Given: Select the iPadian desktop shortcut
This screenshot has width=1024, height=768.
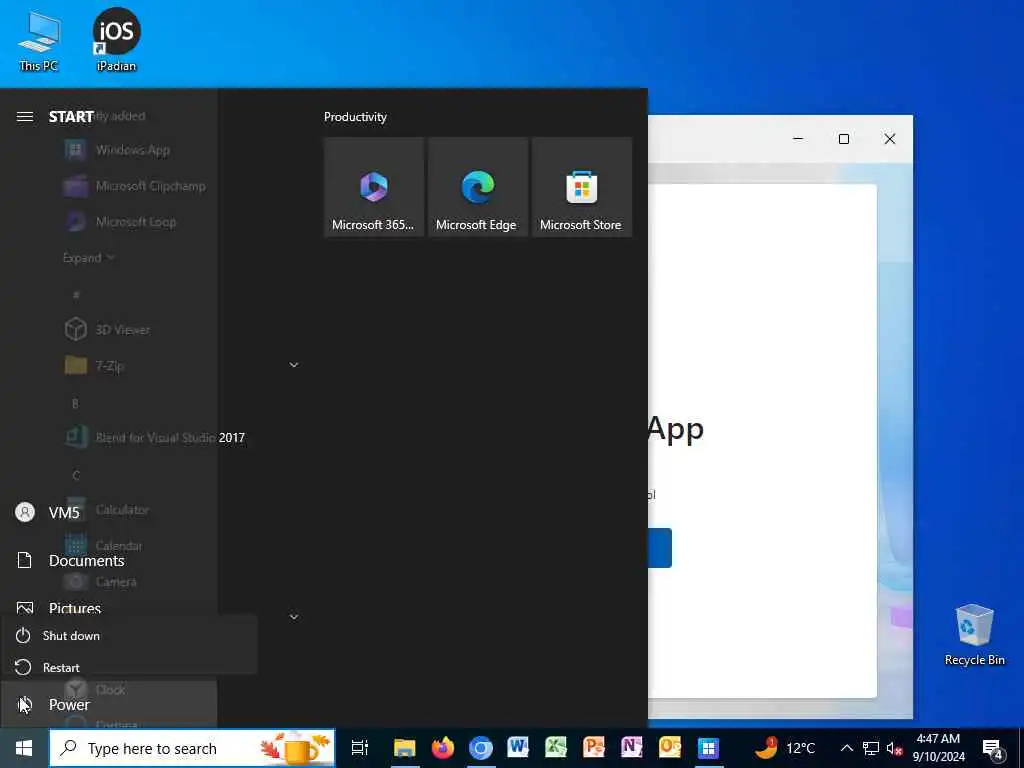Looking at the screenshot, I should point(116,40).
